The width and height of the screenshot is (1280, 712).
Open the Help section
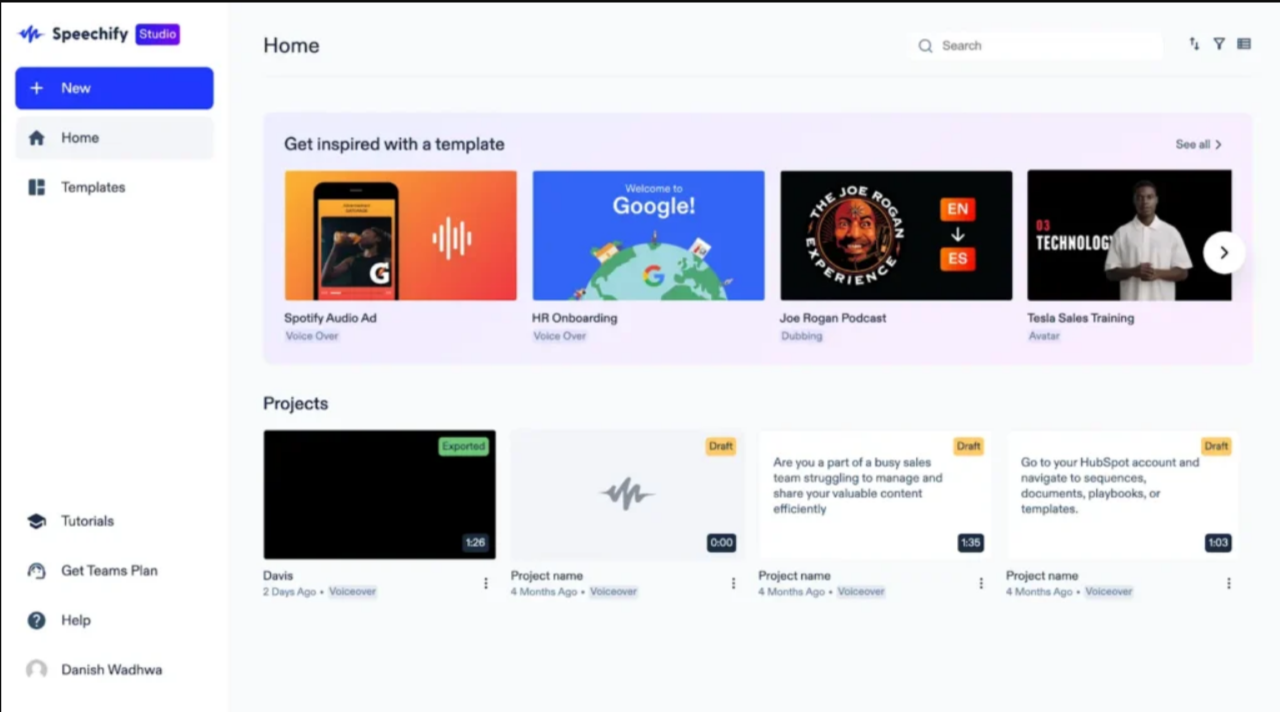114,620
